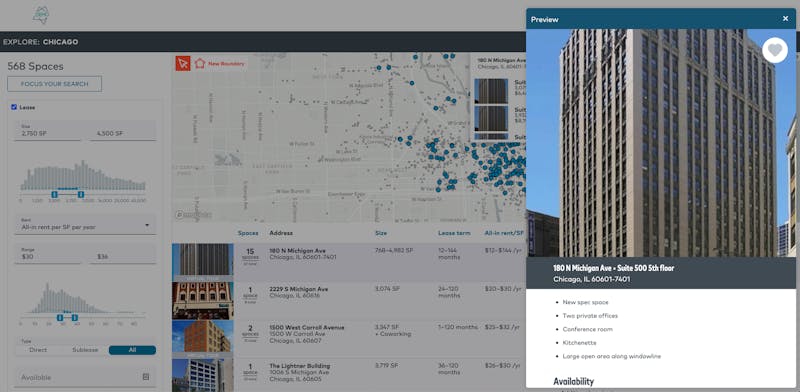800x392 pixels.
Task: Open the 180 N Michigan Ave listing thumbnail
Action: (x=203, y=262)
